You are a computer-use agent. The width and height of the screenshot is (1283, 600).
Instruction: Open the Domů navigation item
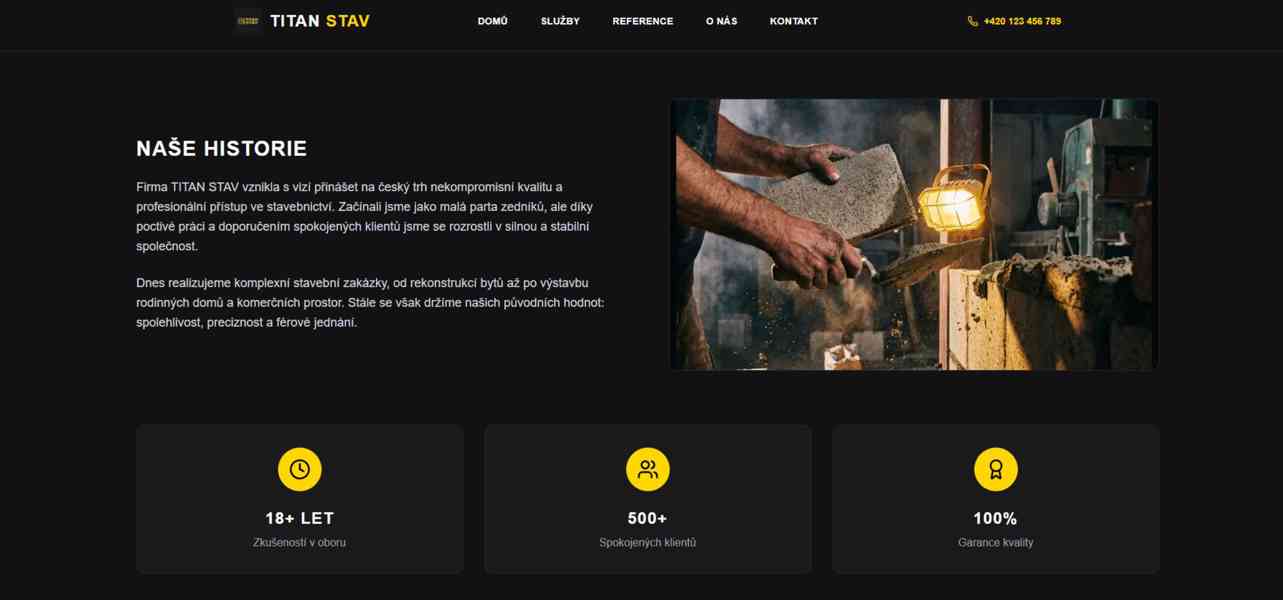pos(493,21)
